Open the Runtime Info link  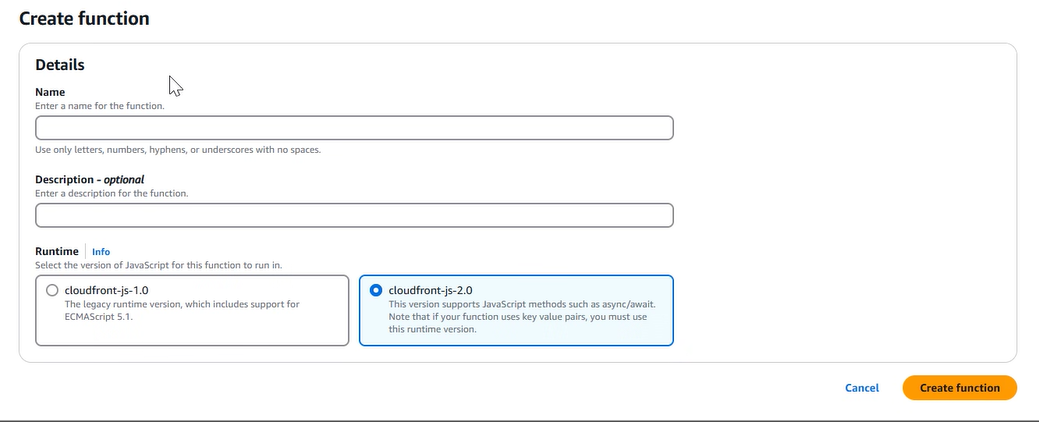101,252
